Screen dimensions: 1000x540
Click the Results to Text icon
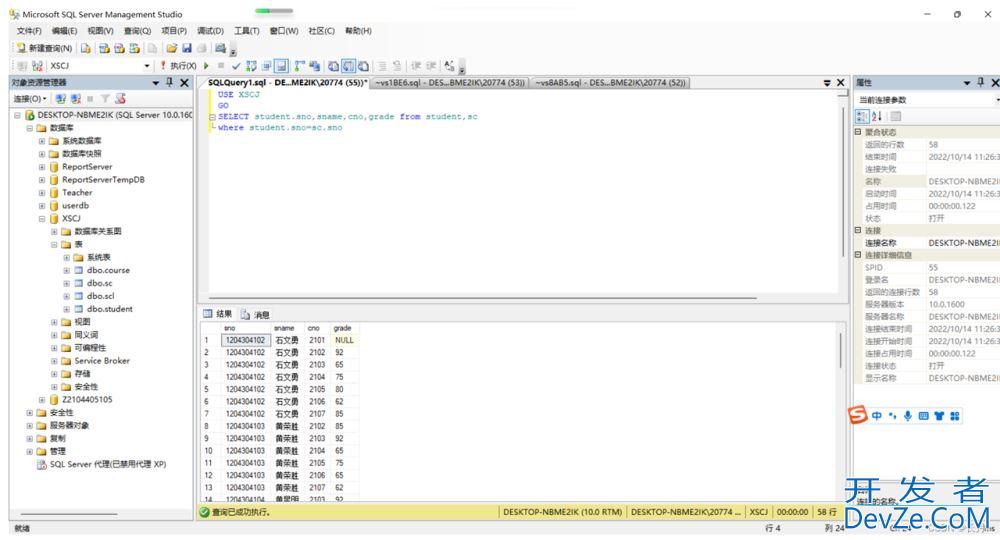click(x=334, y=66)
